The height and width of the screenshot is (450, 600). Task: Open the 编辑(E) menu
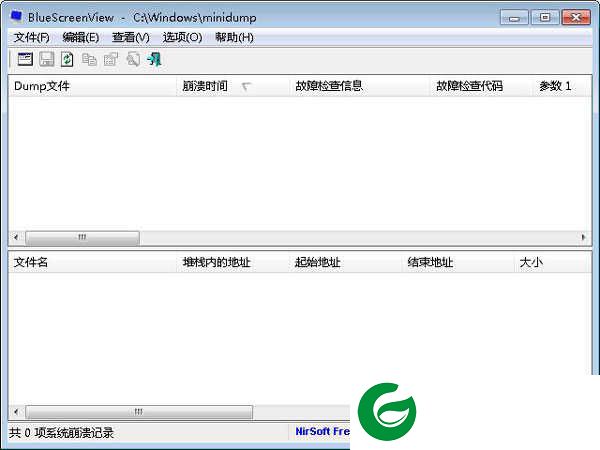coord(81,38)
